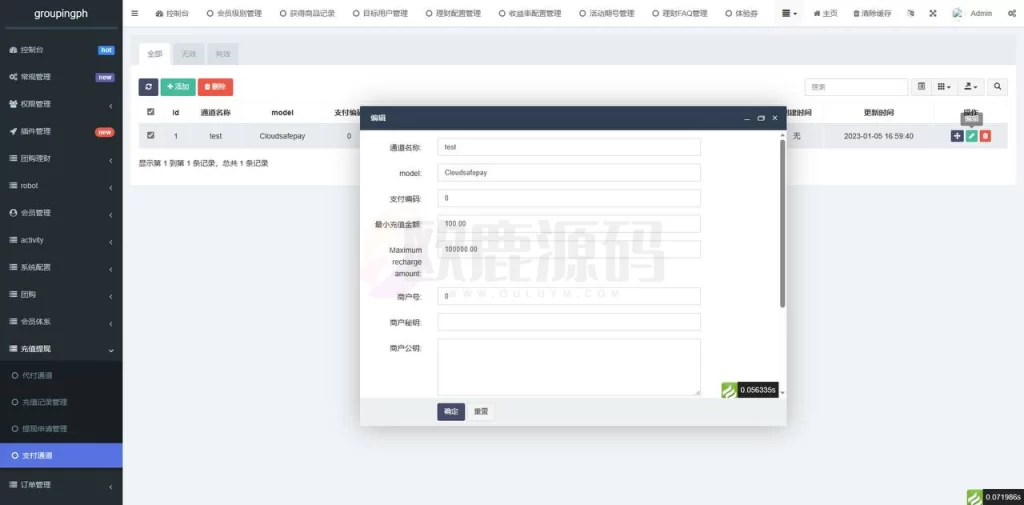Toggle the checkbox for row id 1

[151, 135]
